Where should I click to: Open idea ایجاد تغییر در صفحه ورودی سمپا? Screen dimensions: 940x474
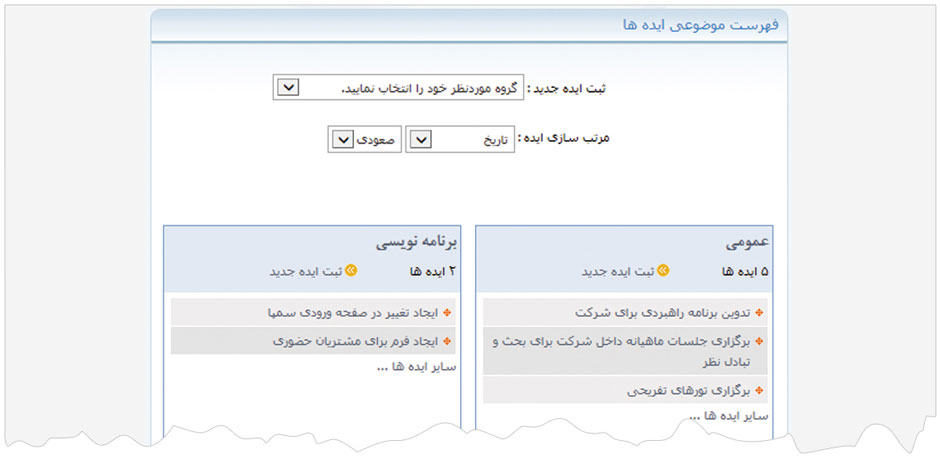pos(354,313)
